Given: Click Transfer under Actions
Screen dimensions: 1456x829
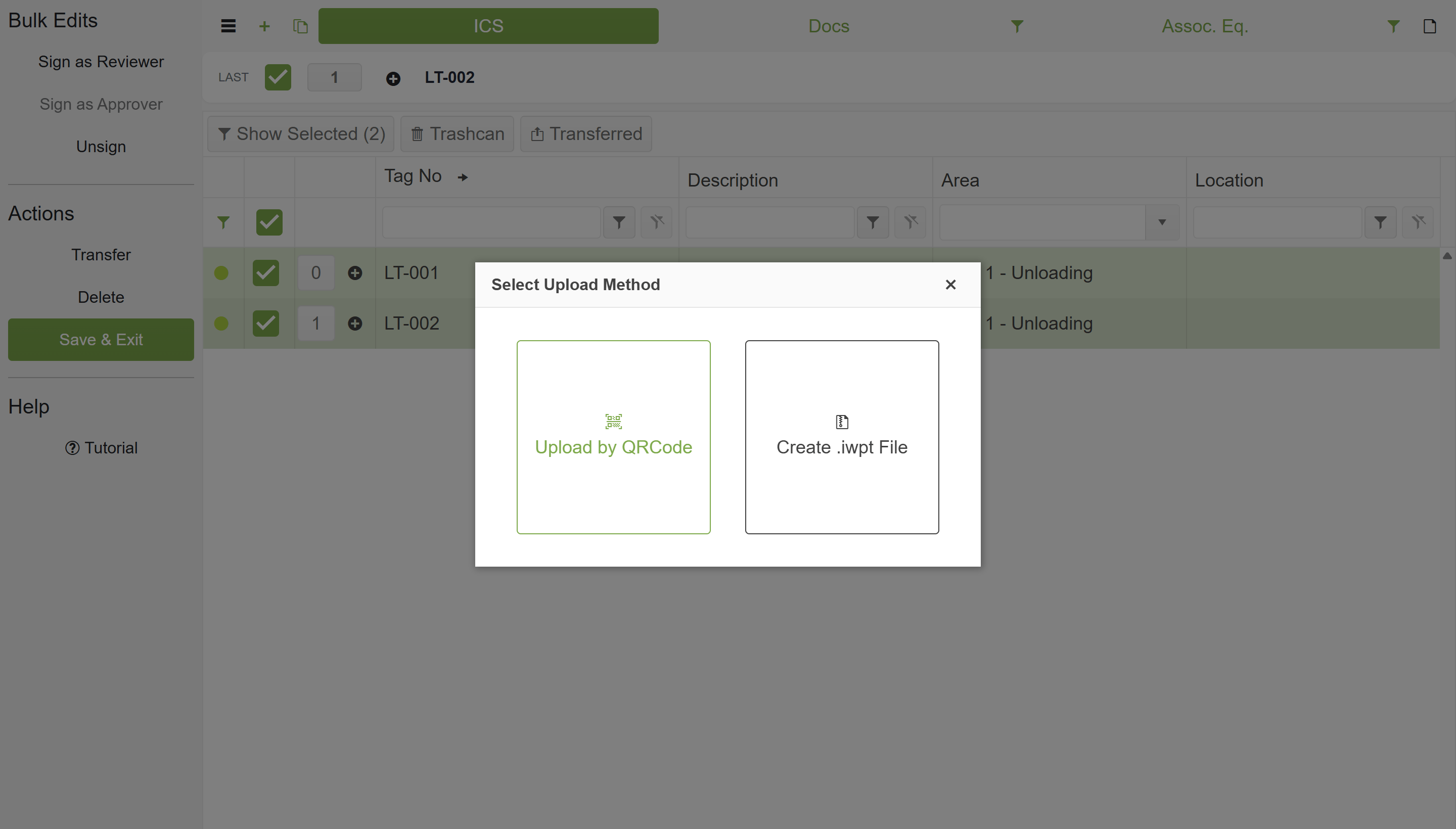Looking at the screenshot, I should (x=101, y=255).
